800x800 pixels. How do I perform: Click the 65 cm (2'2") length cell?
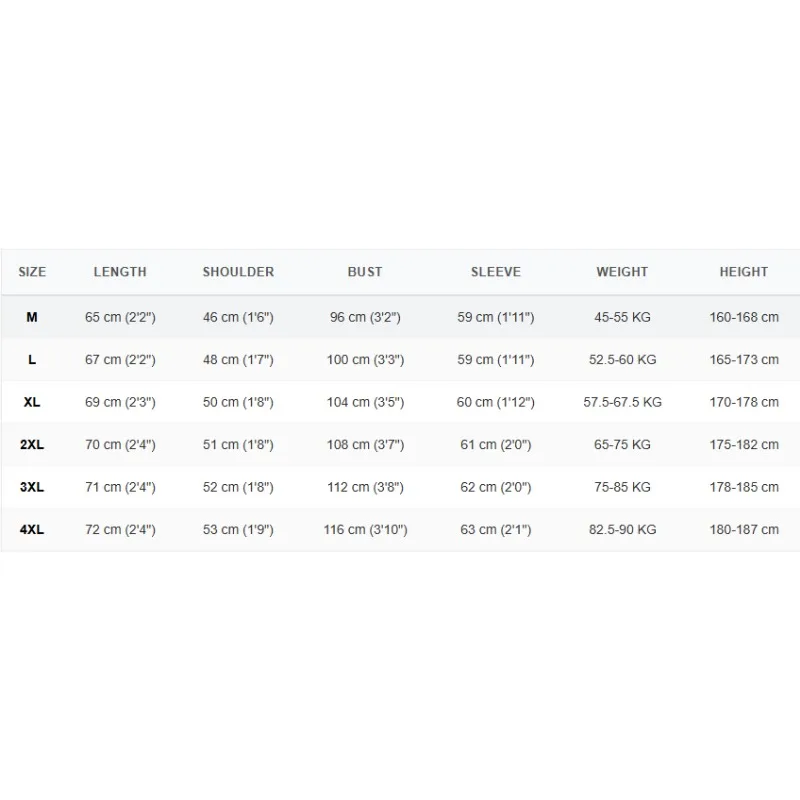point(120,317)
